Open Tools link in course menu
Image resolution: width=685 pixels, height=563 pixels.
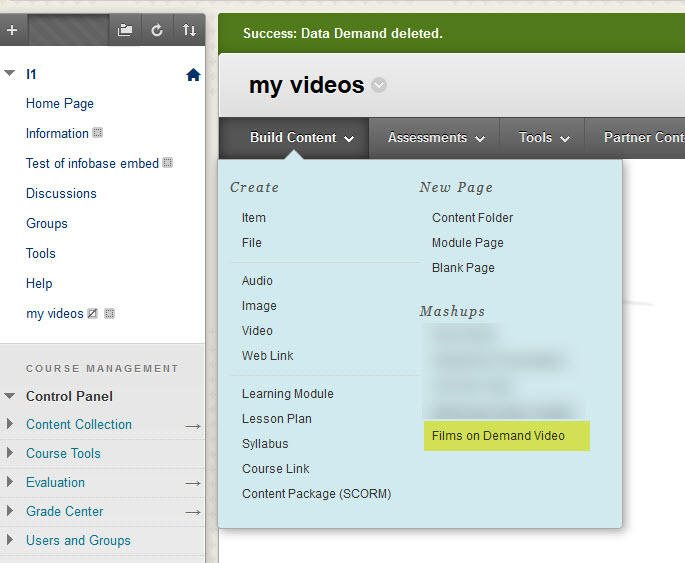(41, 253)
